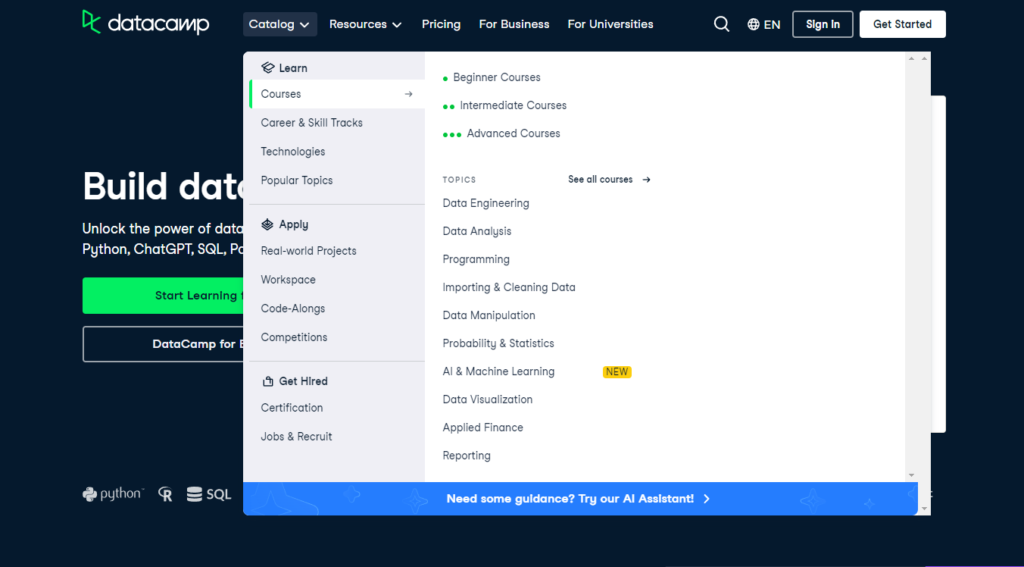Go to For Universities
The image size is (1024, 567).
[x=610, y=24]
